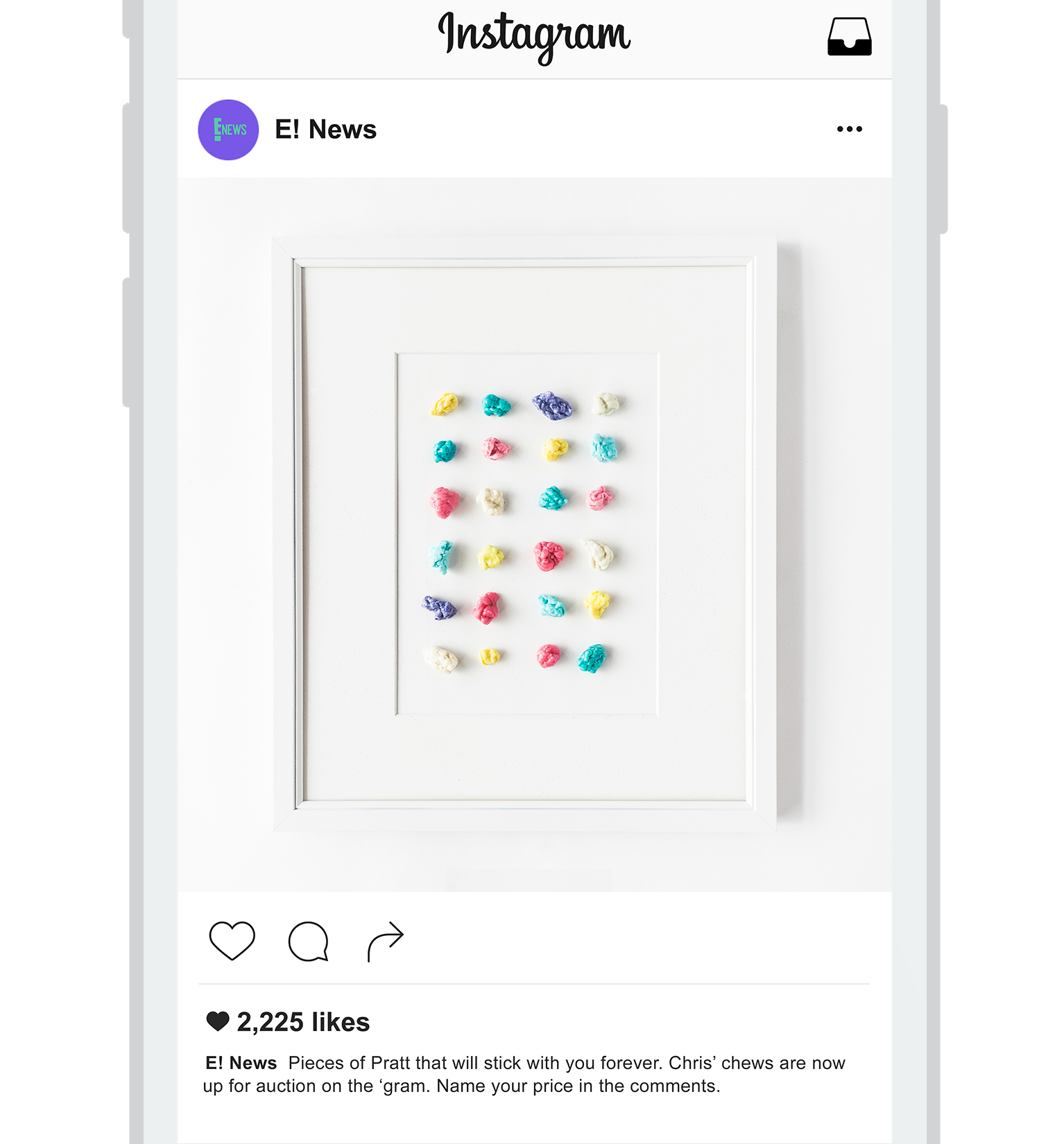Tap the 'Pieces of Pratt' caption sentence
Viewport: 1064px width, 1144px height.
click(476, 1063)
